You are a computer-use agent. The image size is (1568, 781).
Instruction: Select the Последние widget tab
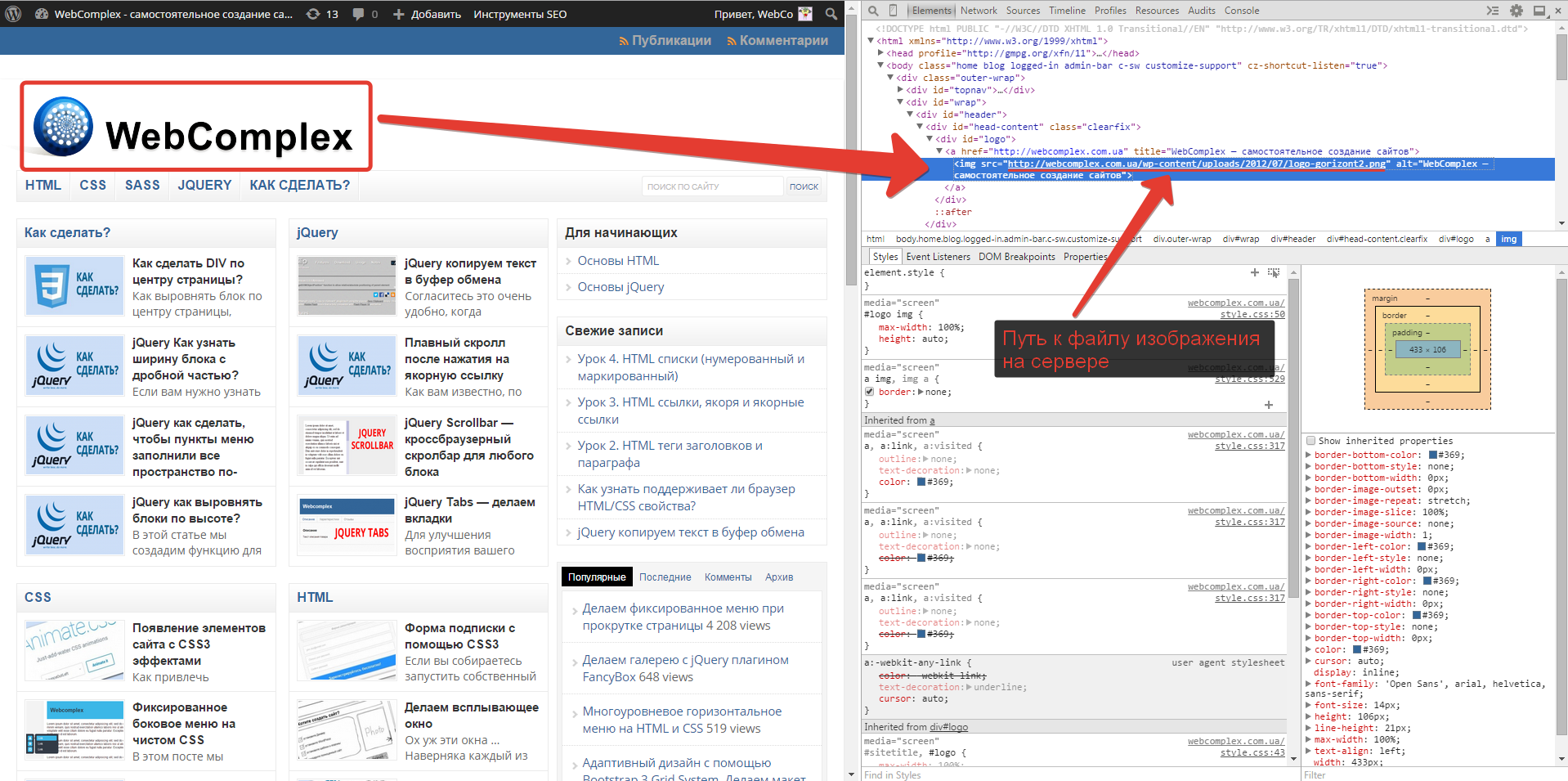(x=665, y=577)
